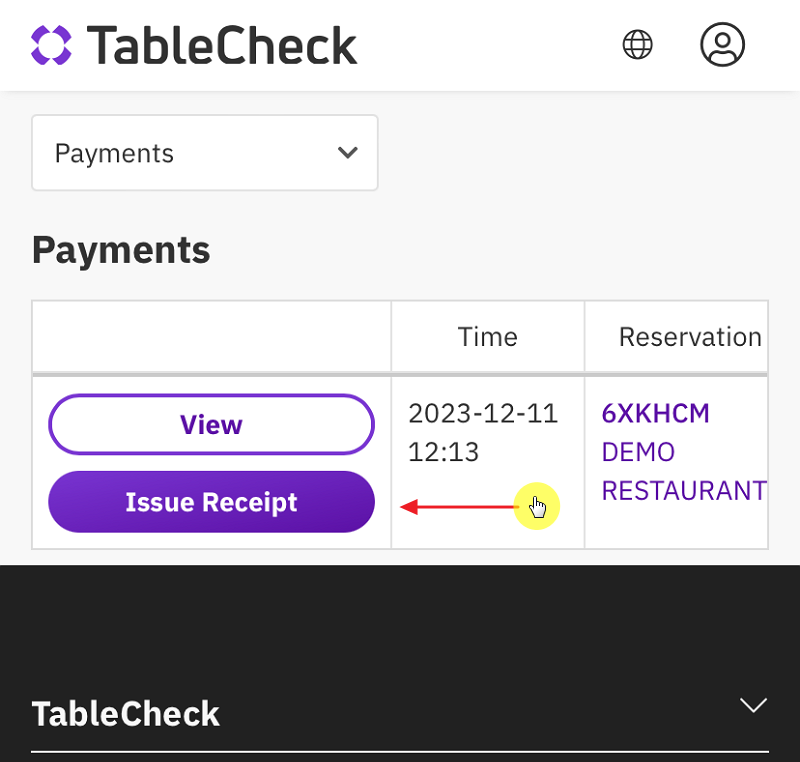Click the white divider line in the footer
Image resolution: width=800 pixels, height=762 pixels.
click(x=400, y=751)
